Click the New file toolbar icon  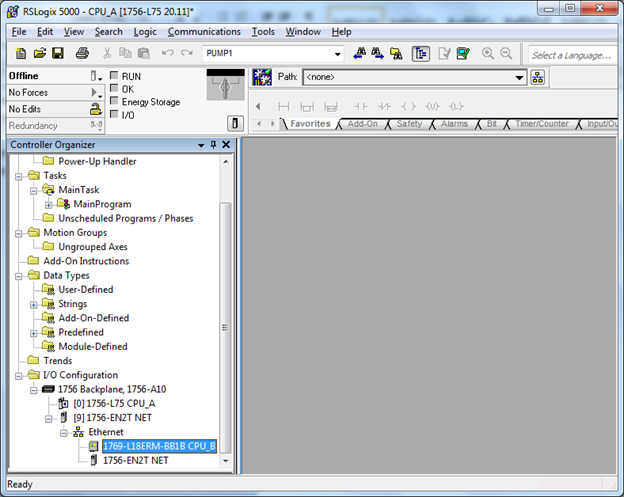[21, 53]
